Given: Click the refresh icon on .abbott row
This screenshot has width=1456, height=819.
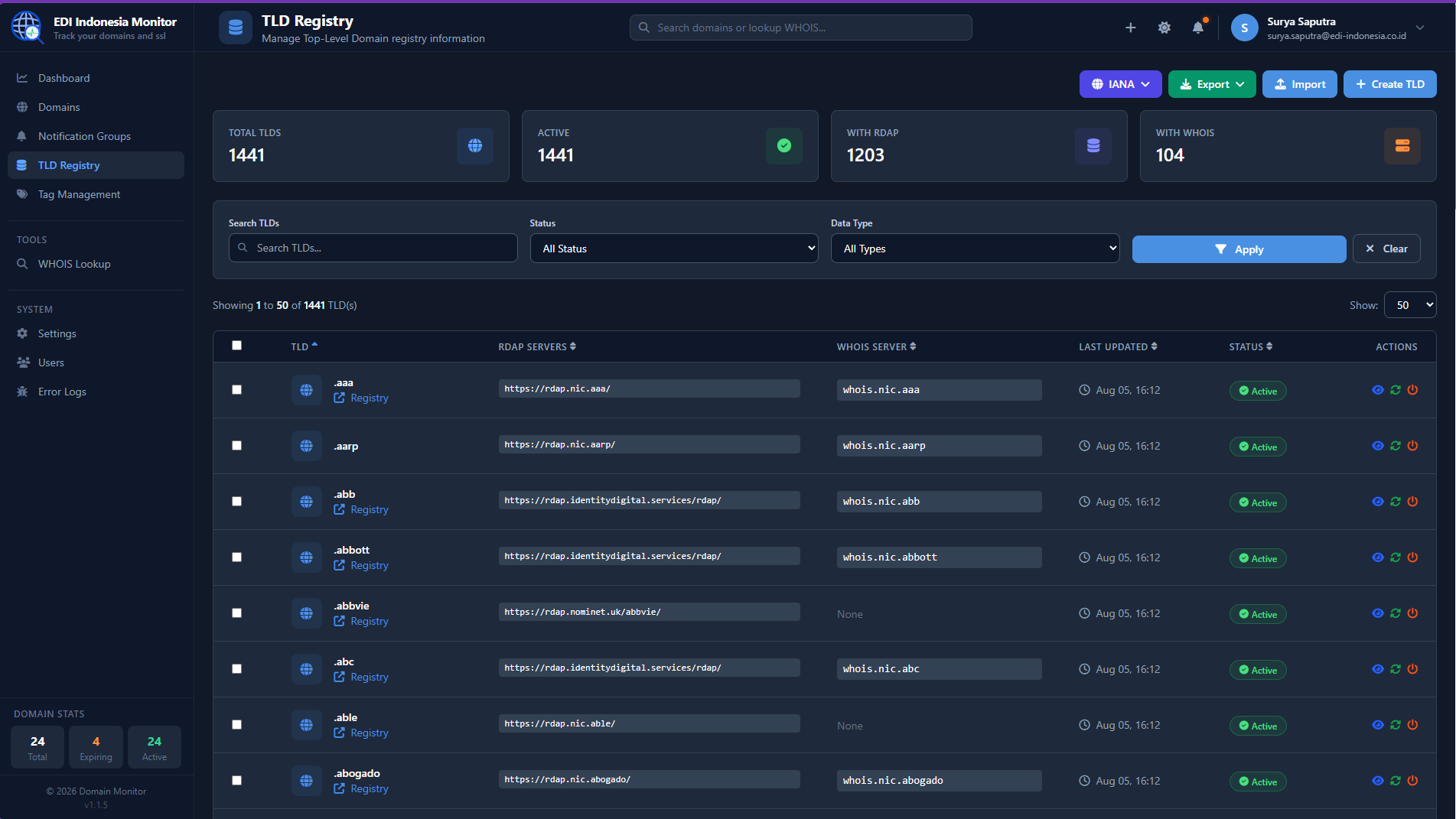Looking at the screenshot, I should (x=1395, y=557).
